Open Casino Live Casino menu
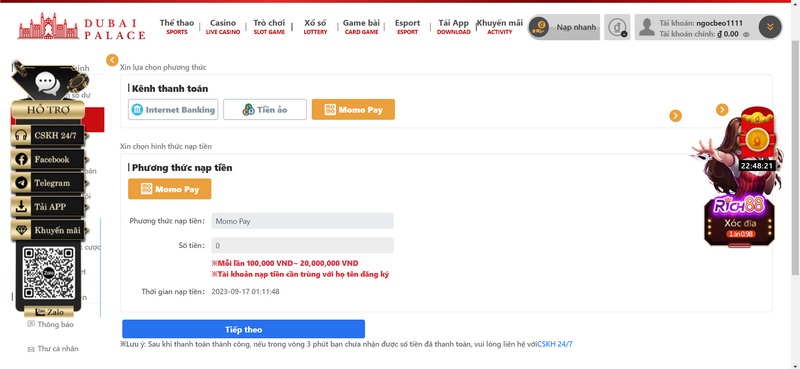Screen dimensions: 800x369 [x=222, y=27]
